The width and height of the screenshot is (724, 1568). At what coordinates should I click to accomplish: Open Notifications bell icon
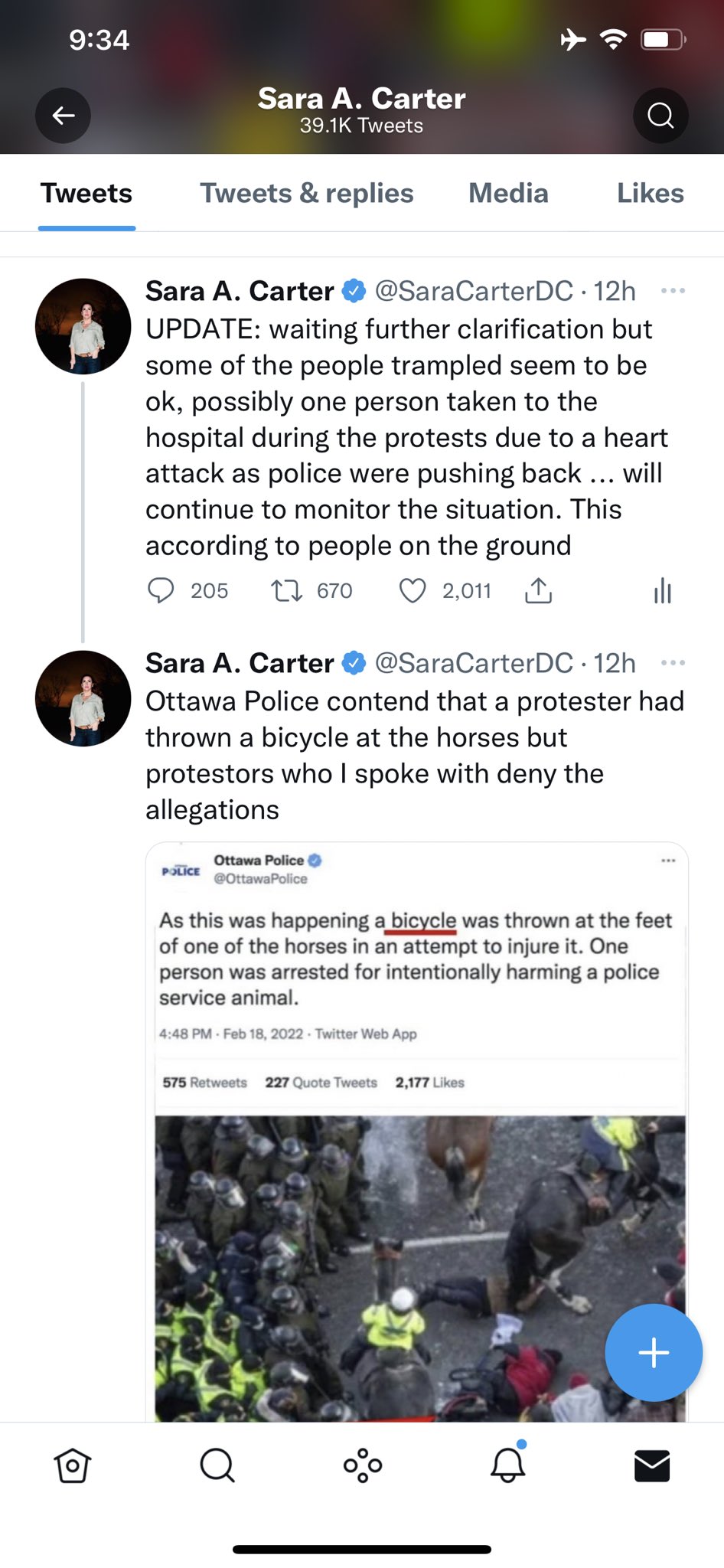pos(507,1464)
